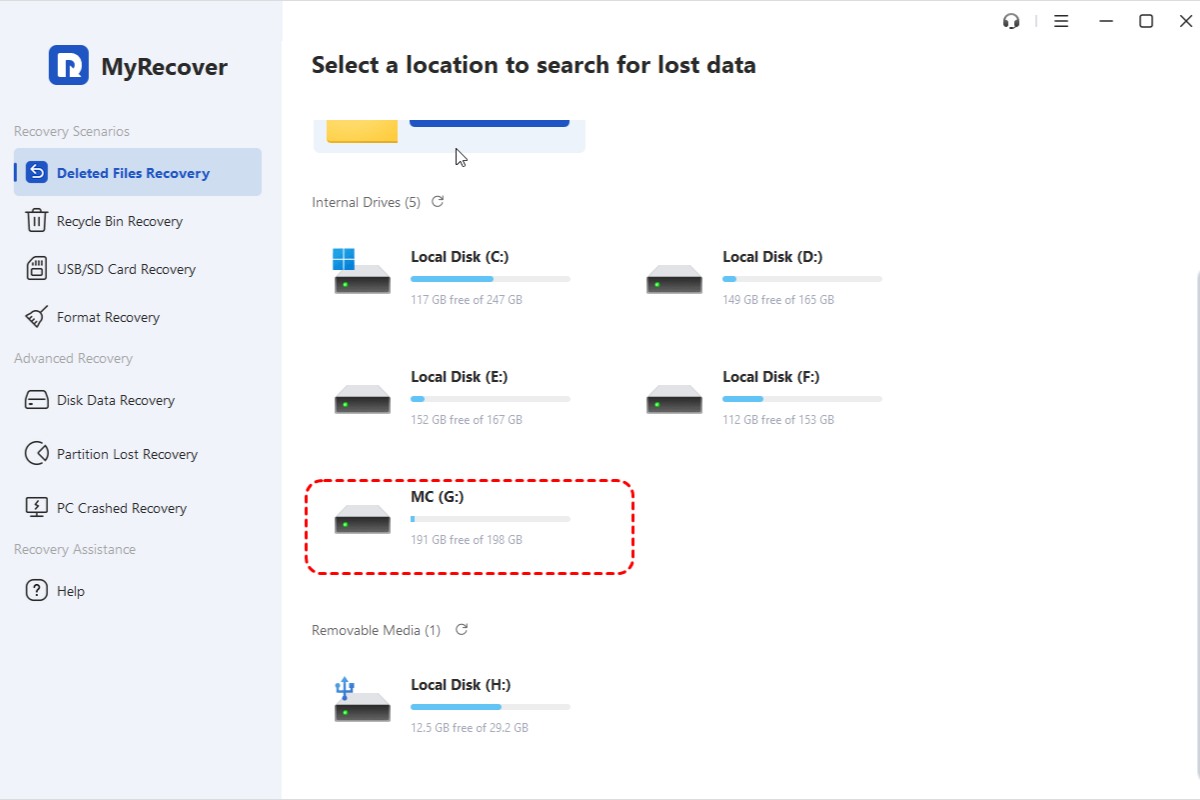
Task: Click the Disk Data Recovery drive icon
Action: [37, 400]
